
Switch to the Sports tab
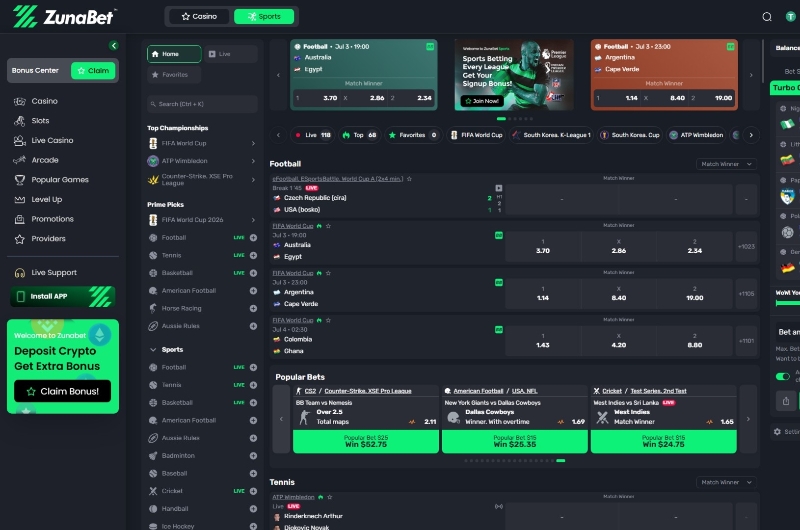(264, 17)
